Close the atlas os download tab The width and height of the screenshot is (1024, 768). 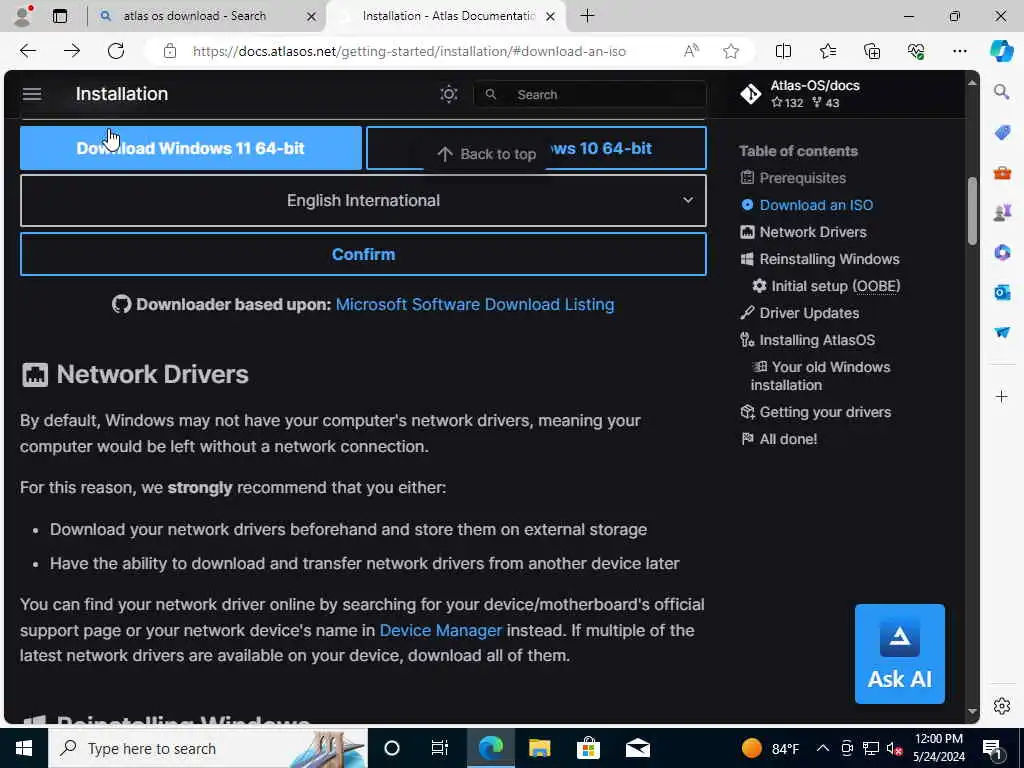pos(312,16)
